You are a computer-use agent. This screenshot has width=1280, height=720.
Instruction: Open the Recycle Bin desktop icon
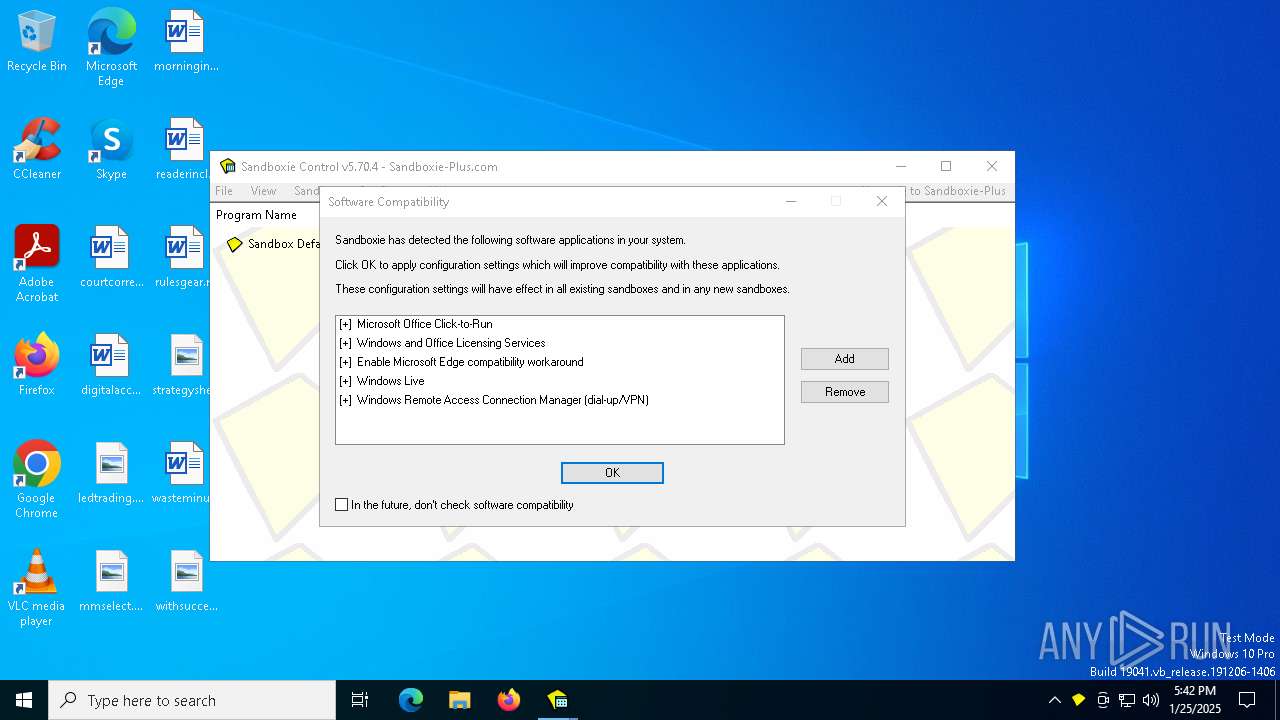pyautogui.click(x=37, y=41)
